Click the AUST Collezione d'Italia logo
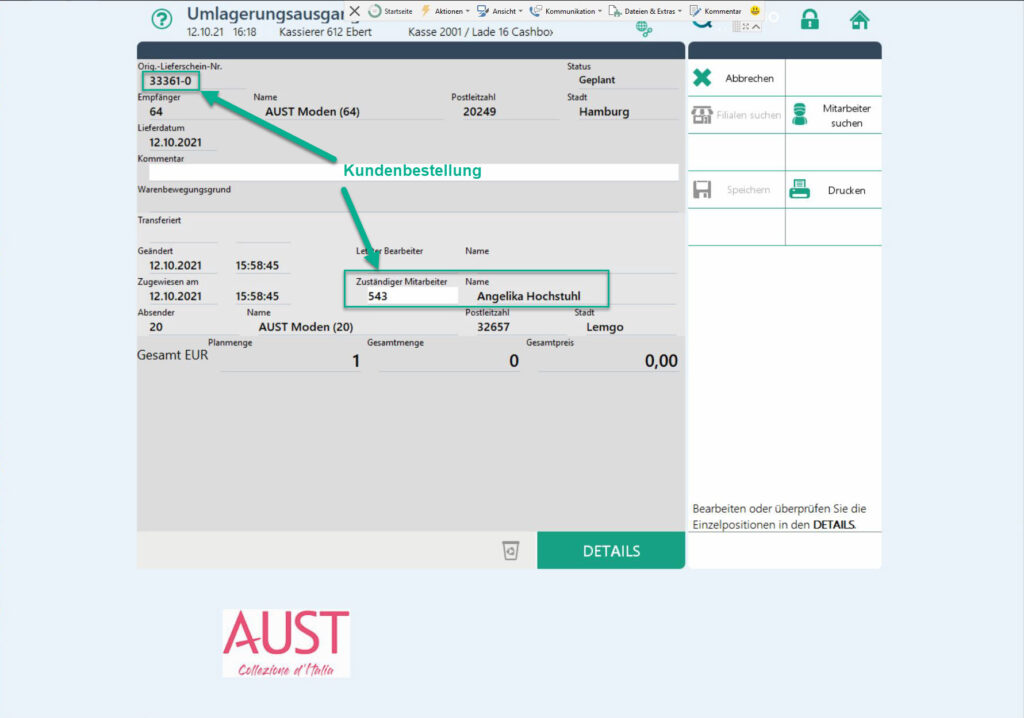The height and width of the screenshot is (718, 1024). tap(286, 643)
